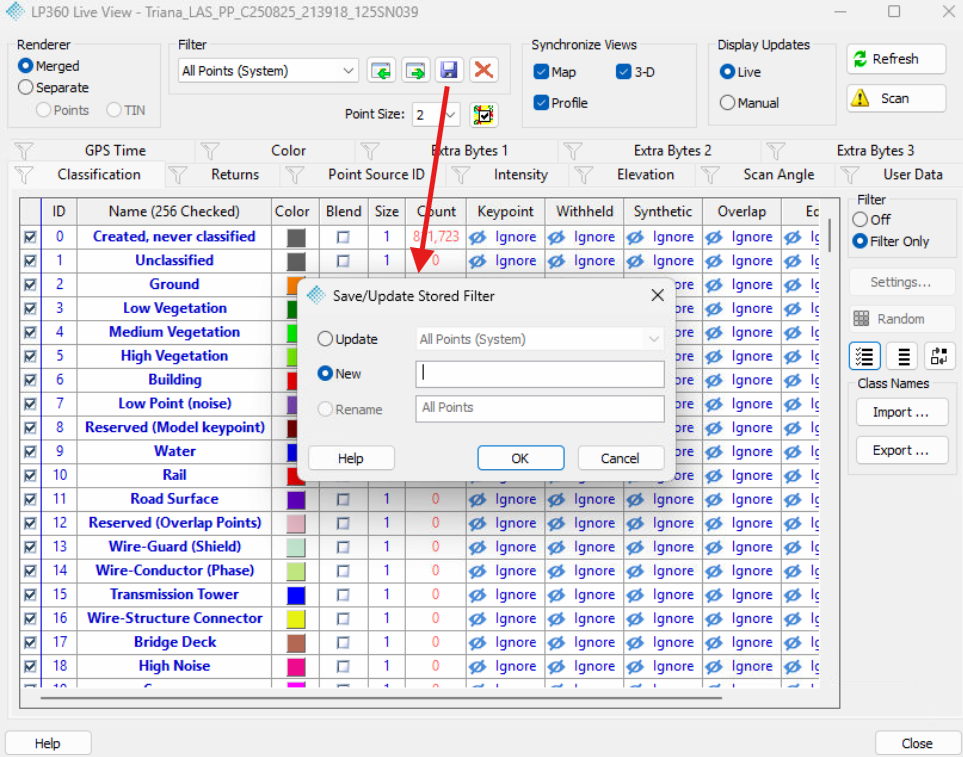Click the New filter name input field

tap(540, 374)
